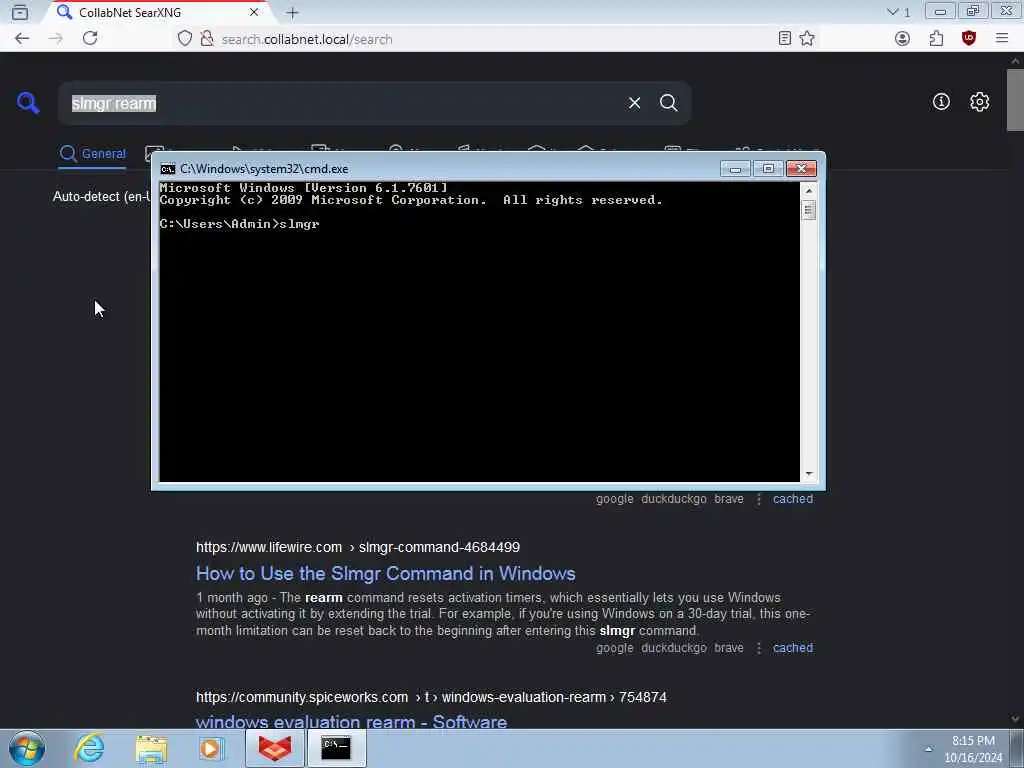Open the Firefox hamburger menu
The image size is (1024, 768).
[1002, 39]
